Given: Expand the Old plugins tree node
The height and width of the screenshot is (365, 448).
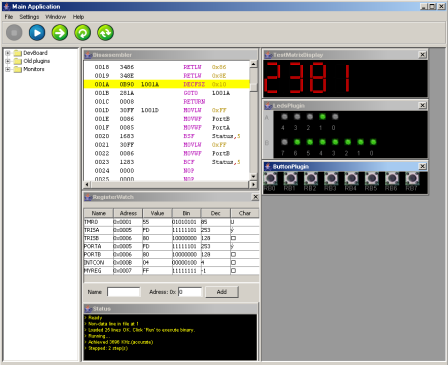Looking at the screenshot, I should 8,61.
